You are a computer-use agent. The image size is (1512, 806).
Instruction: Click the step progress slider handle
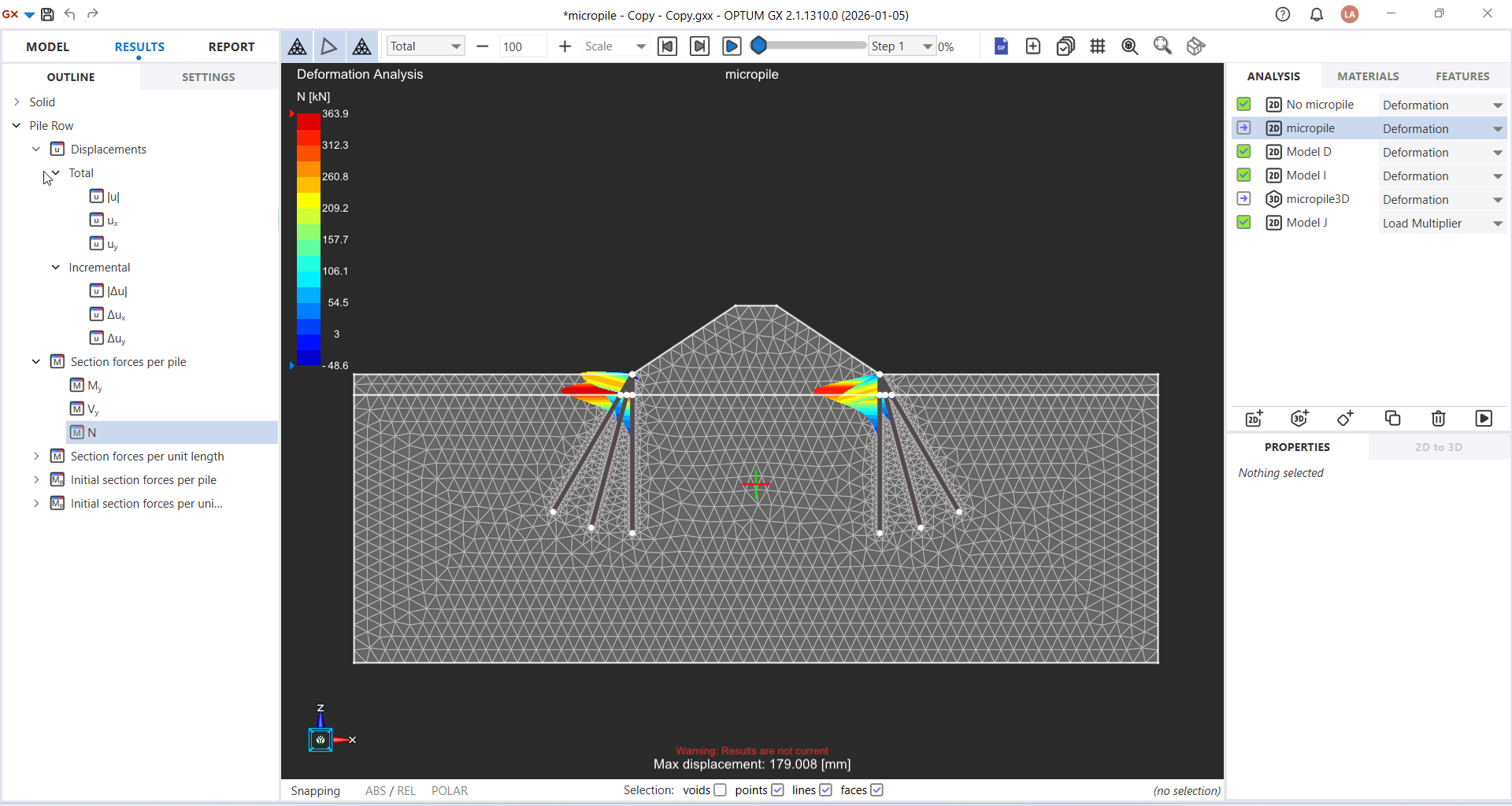coord(758,46)
